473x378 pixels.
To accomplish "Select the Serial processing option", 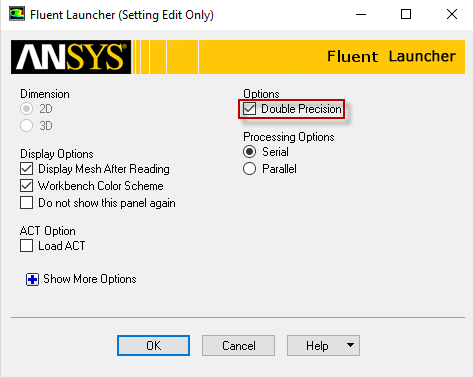I will [249, 152].
